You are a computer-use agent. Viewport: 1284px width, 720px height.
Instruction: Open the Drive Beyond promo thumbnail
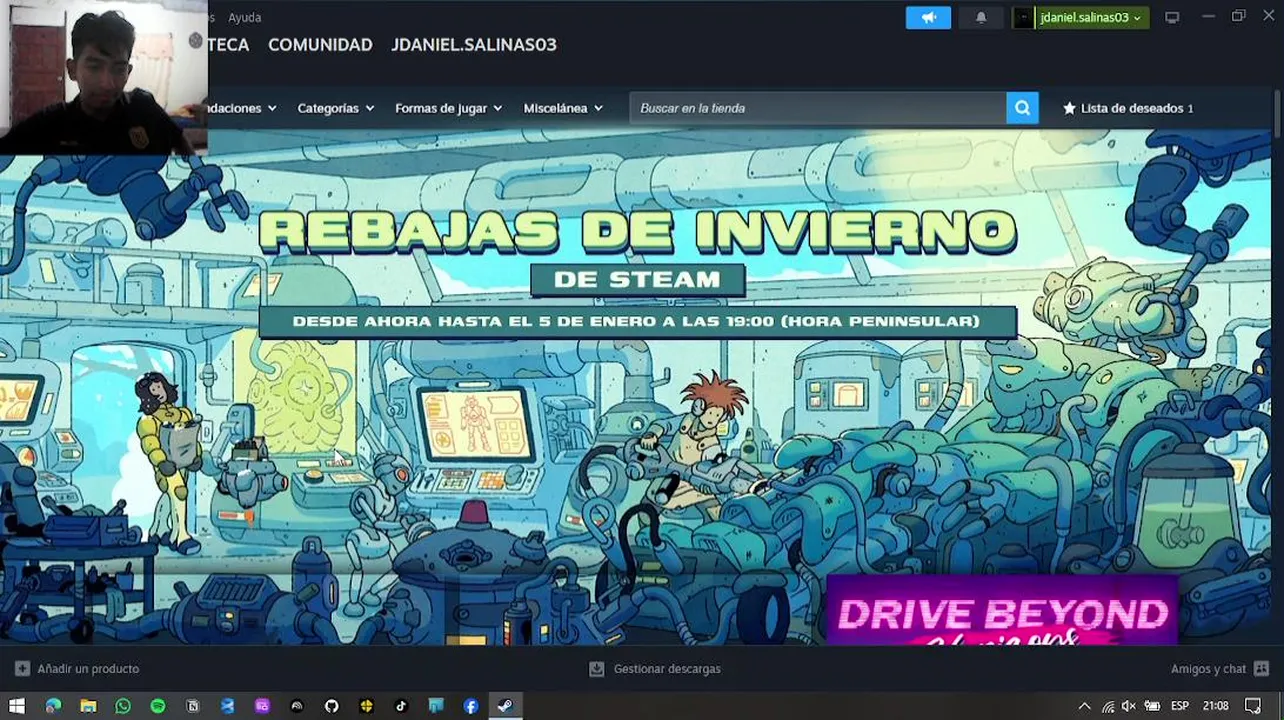pos(1002,610)
